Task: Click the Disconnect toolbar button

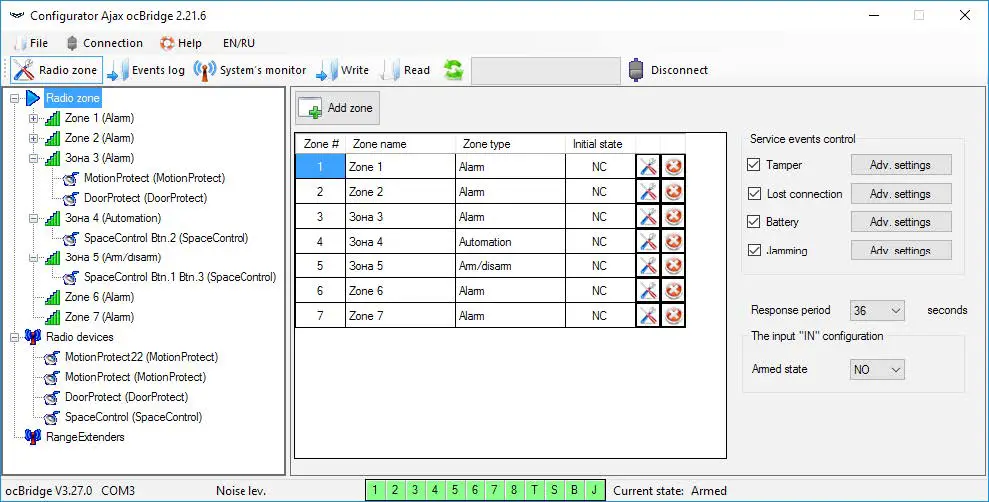Action: click(668, 70)
